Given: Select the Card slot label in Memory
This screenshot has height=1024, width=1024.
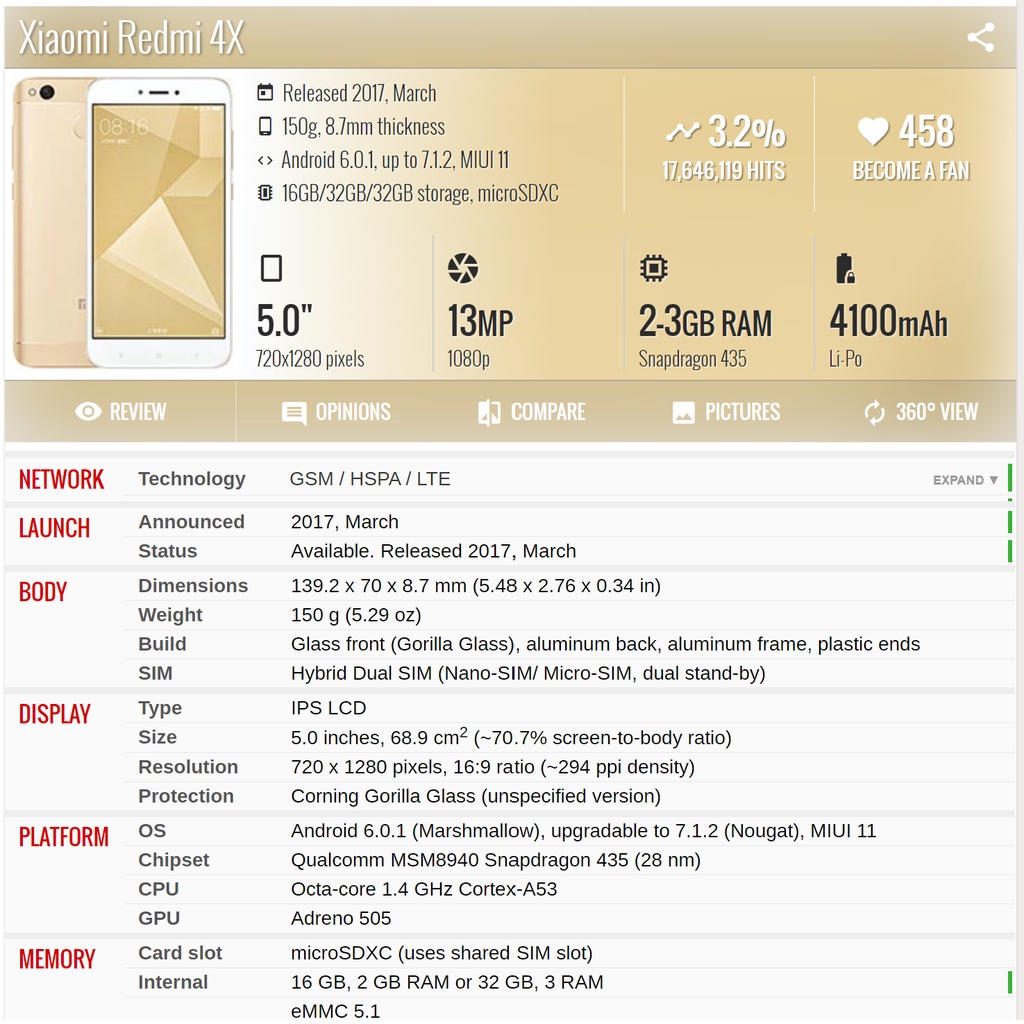Looking at the screenshot, I should pos(180,953).
